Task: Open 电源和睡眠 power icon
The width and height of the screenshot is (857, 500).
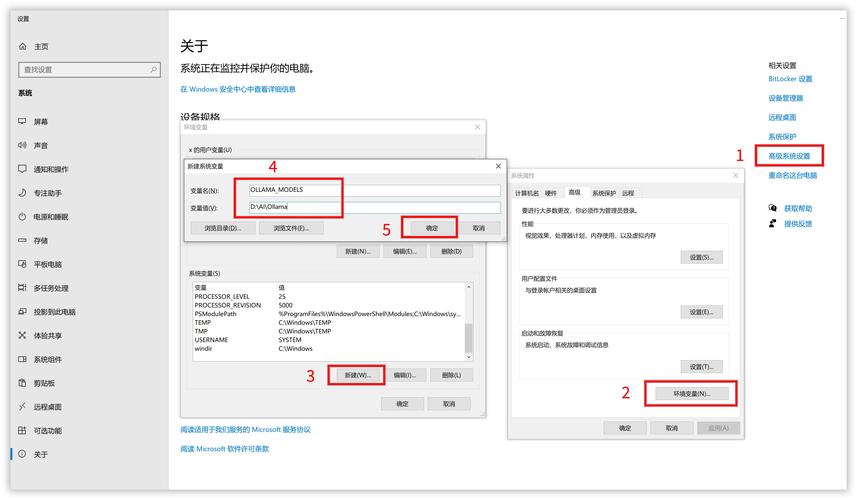Action: point(22,217)
